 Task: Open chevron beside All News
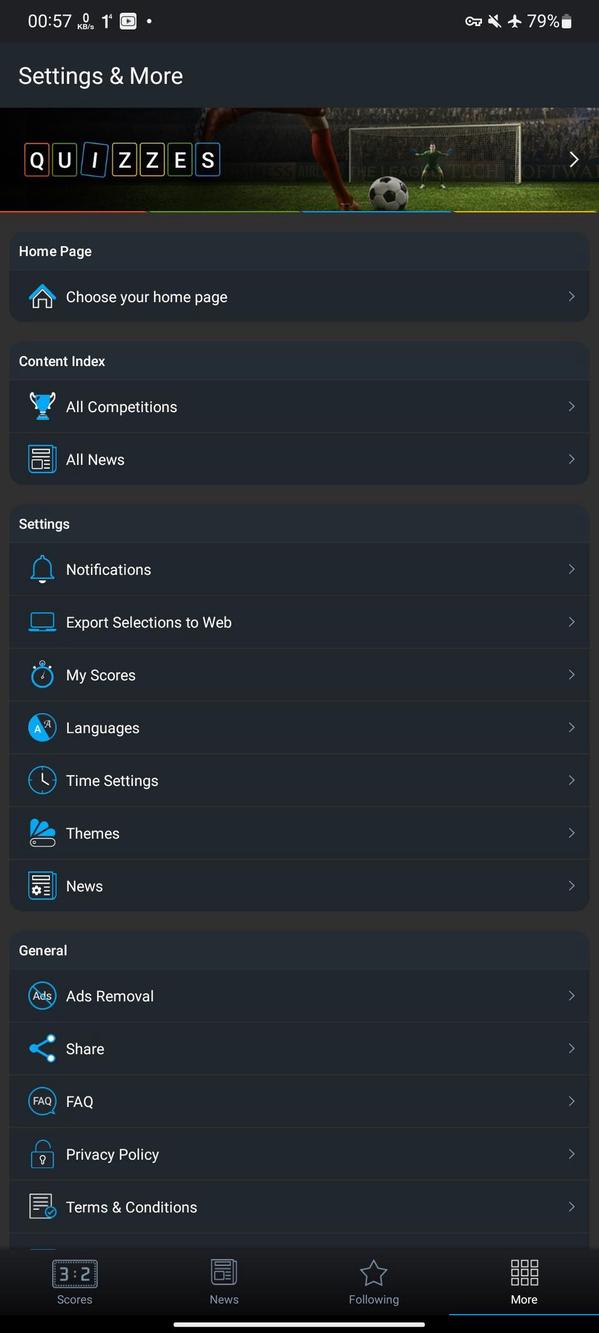(x=571, y=459)
